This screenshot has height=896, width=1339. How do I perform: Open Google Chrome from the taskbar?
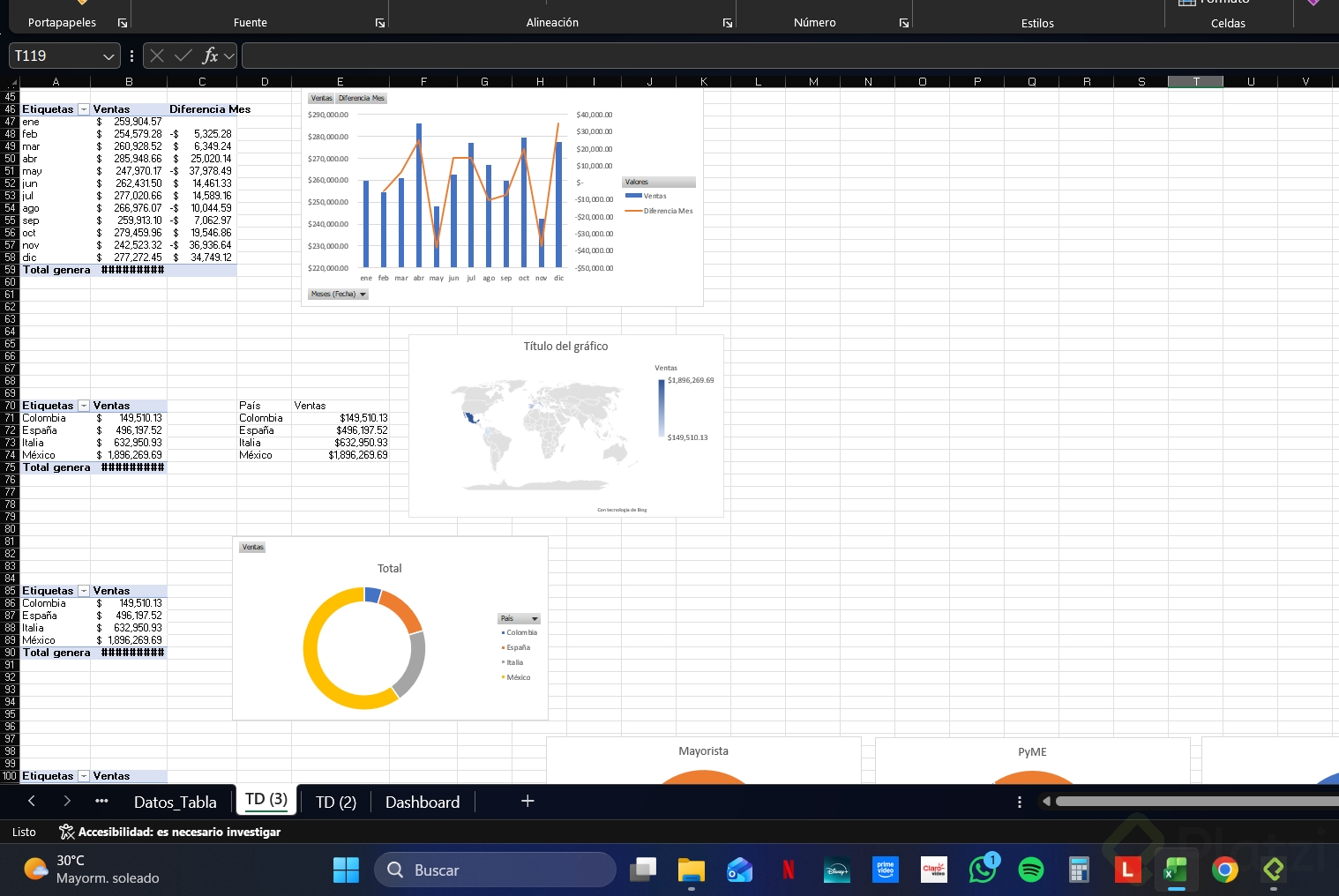(1224, 870)
